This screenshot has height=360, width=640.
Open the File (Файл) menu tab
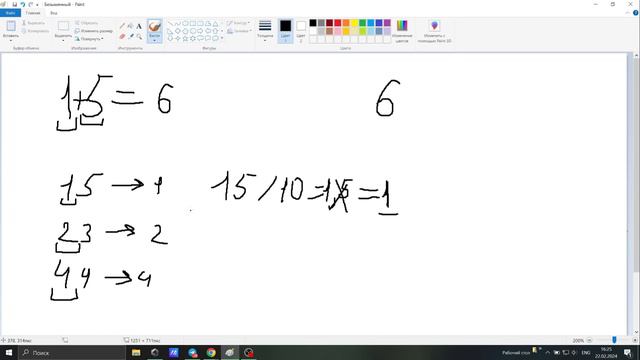click(x=10, y=13)
